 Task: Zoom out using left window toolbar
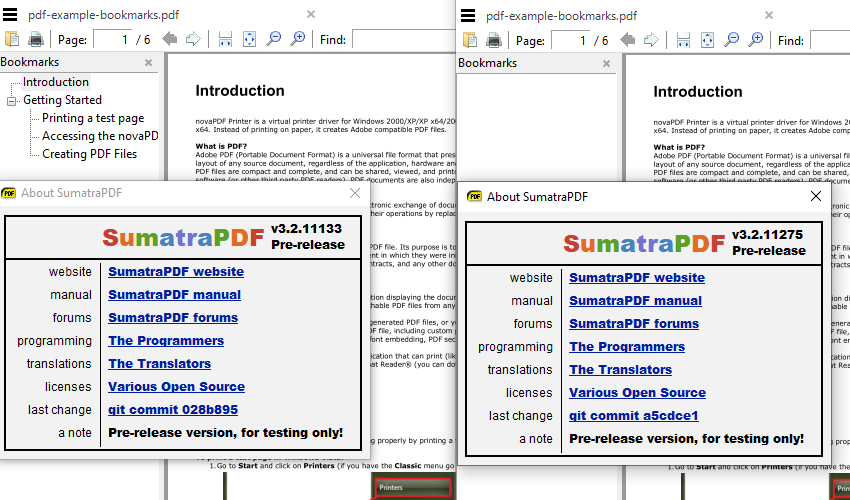click(x=274, y=39)
